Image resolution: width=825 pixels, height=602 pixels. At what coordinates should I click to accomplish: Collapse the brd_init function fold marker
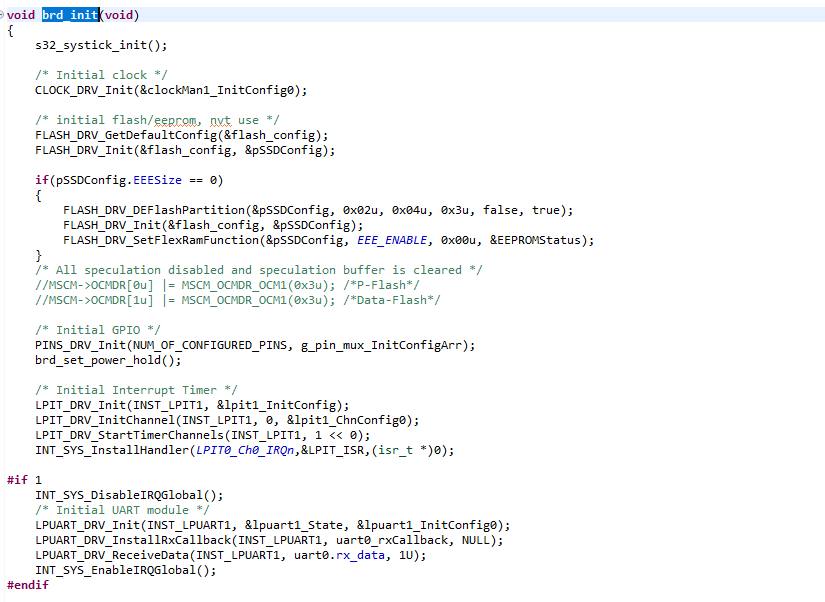point(5,14)
